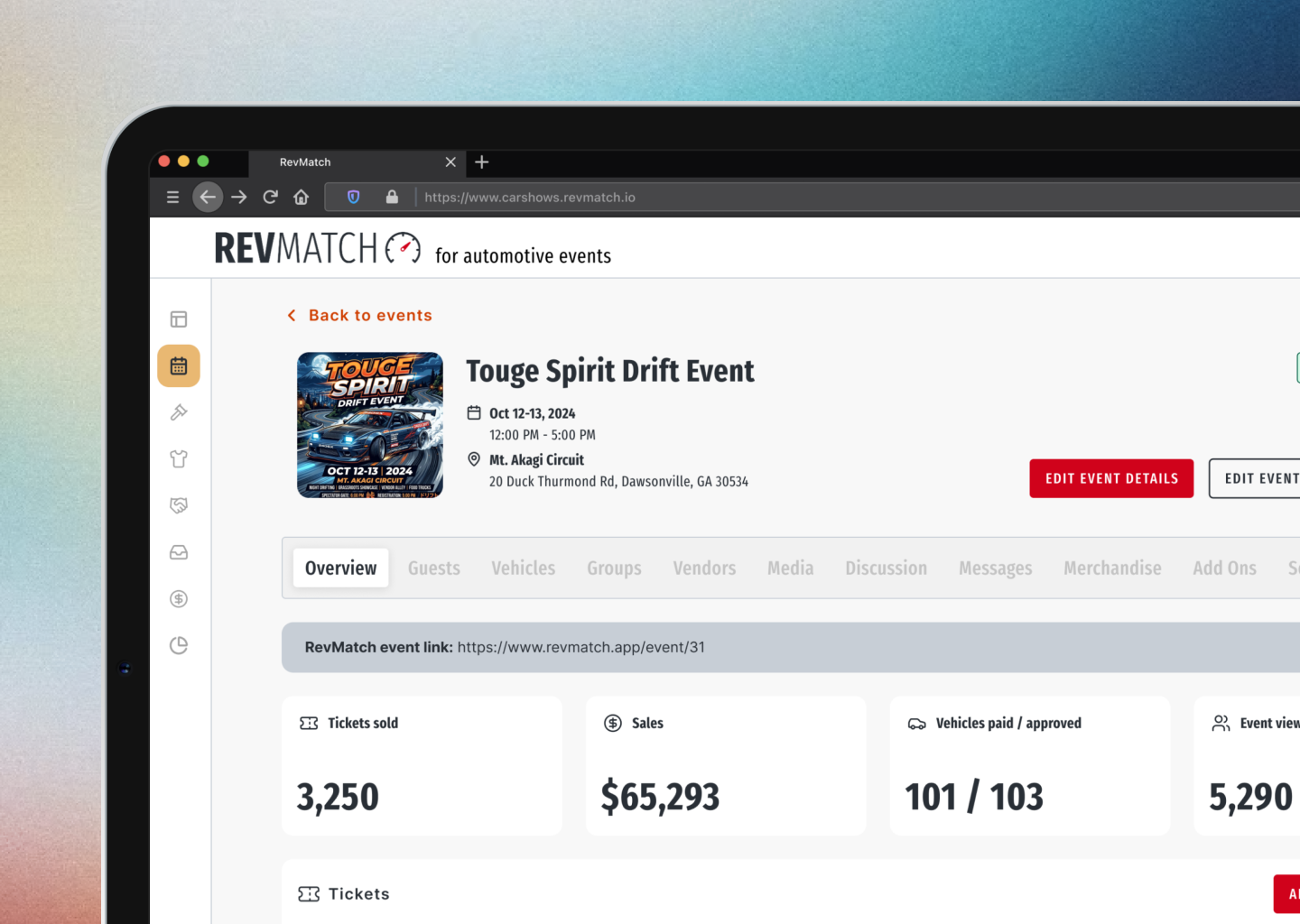
Task: Switch to the Guests tab
Action: [x=434, y=568]
